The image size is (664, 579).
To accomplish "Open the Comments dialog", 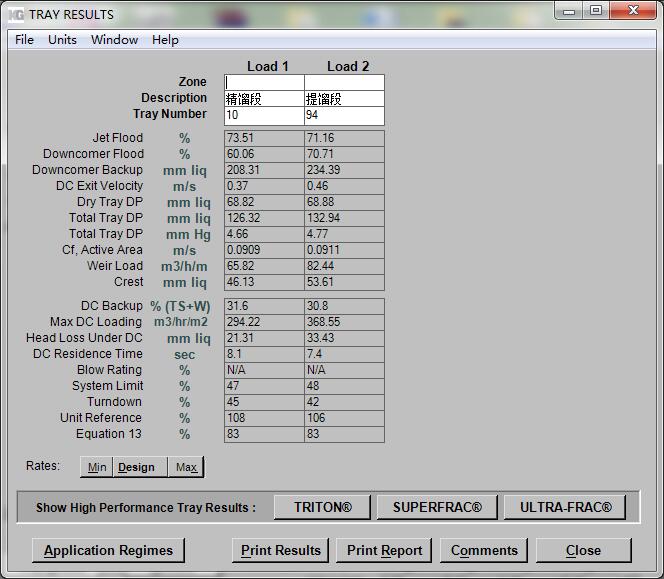I will 484,551.
